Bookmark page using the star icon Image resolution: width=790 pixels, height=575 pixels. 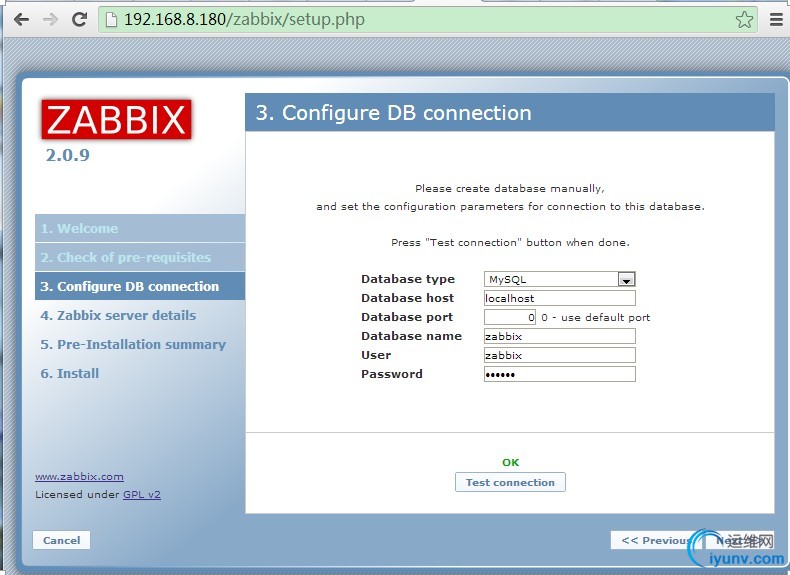point(744,20)
